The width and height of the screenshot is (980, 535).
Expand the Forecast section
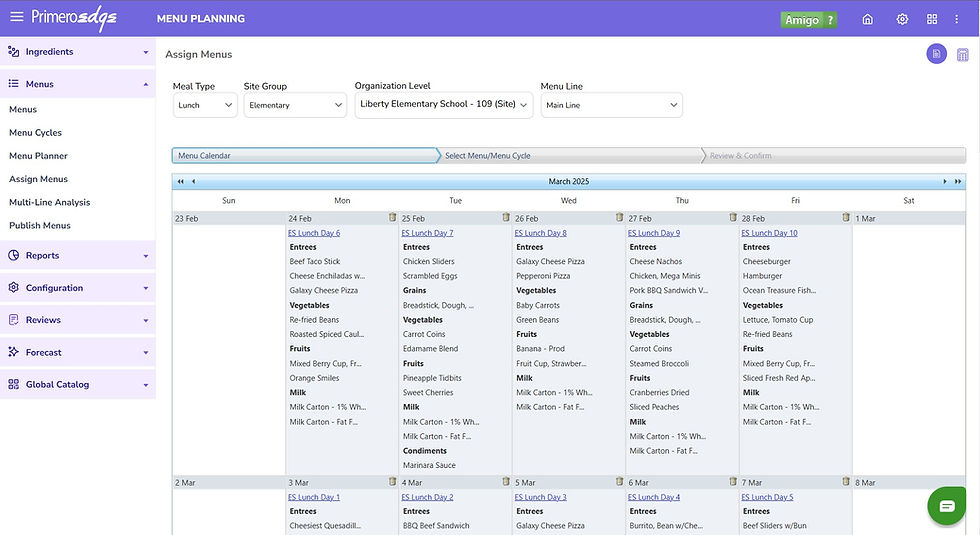[x=146, y=352]
